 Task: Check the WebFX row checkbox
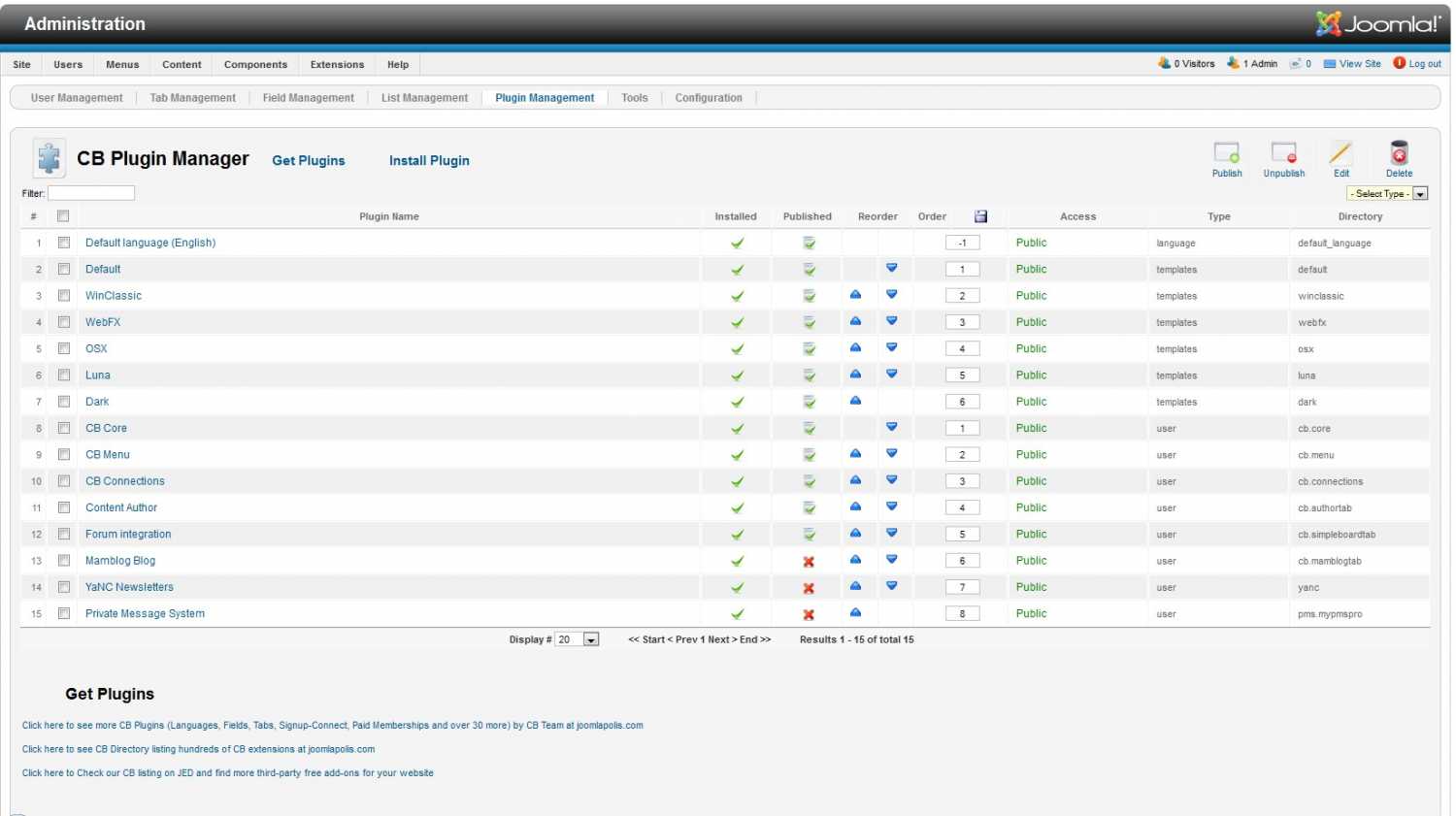click(63, 322)
